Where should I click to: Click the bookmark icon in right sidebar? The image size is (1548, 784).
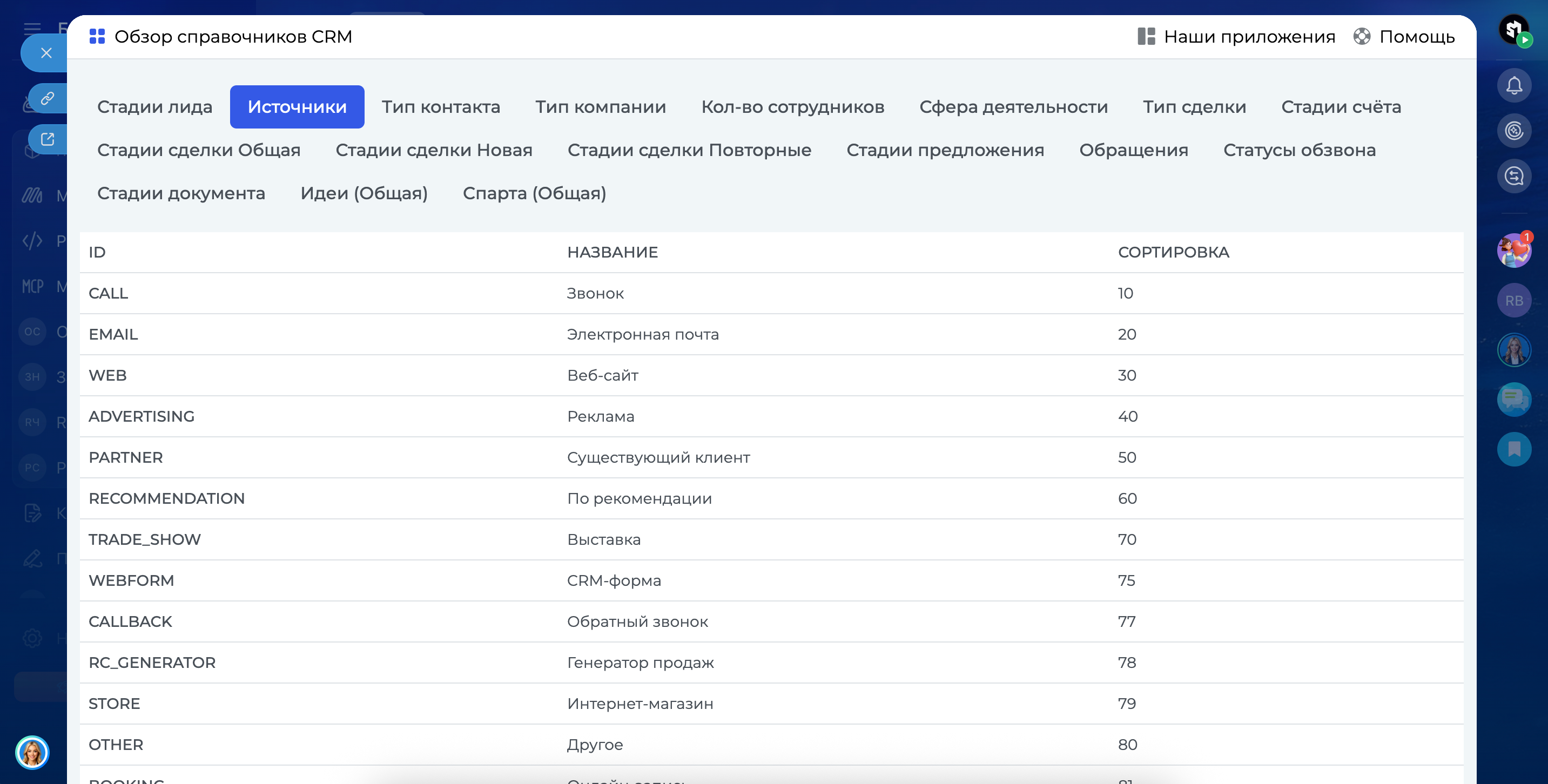(1514, 449)
